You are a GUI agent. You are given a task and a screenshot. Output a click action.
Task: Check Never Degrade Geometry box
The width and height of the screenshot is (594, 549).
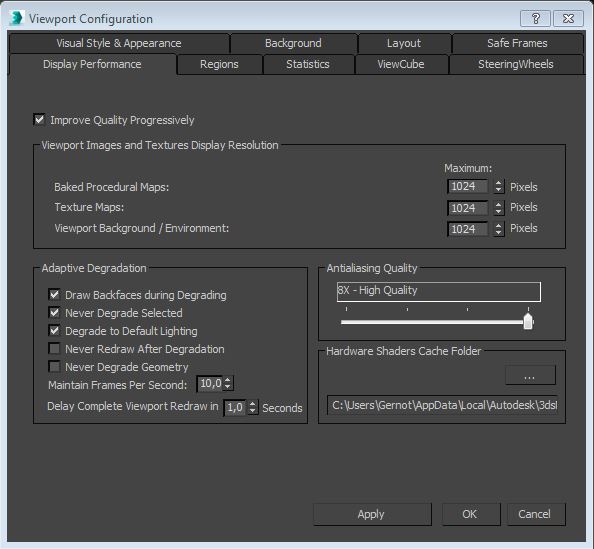click(x=55, y=366)
